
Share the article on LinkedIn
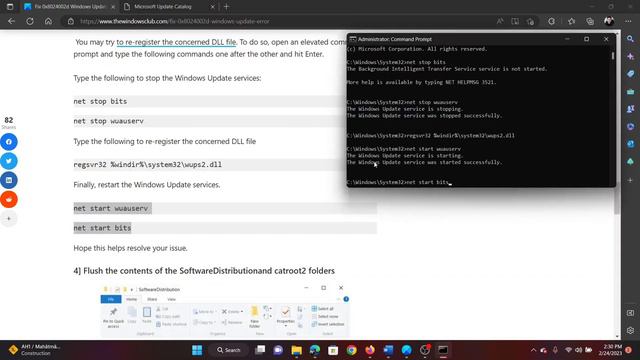point(9,180)
